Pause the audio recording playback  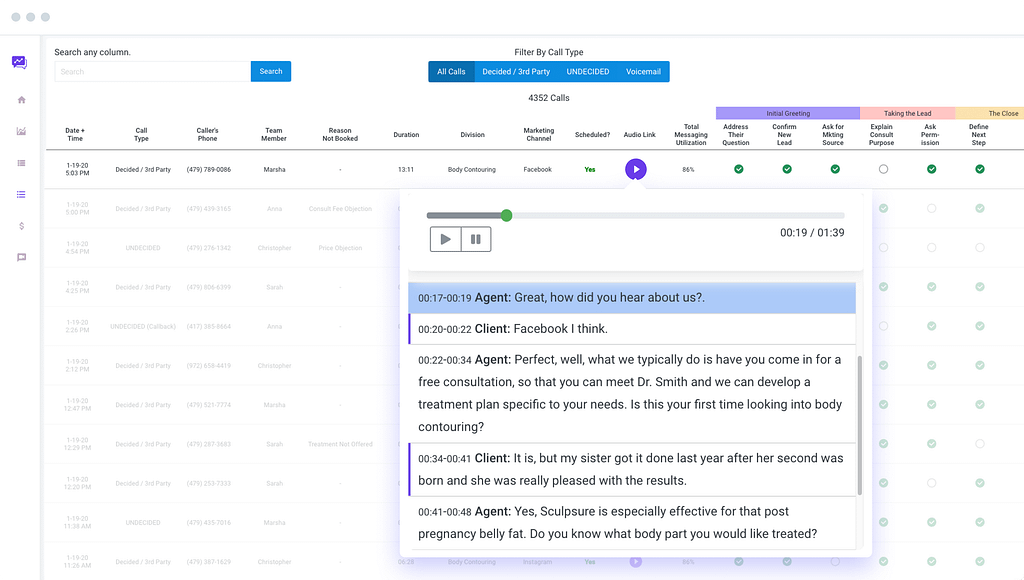coord(476,239)
